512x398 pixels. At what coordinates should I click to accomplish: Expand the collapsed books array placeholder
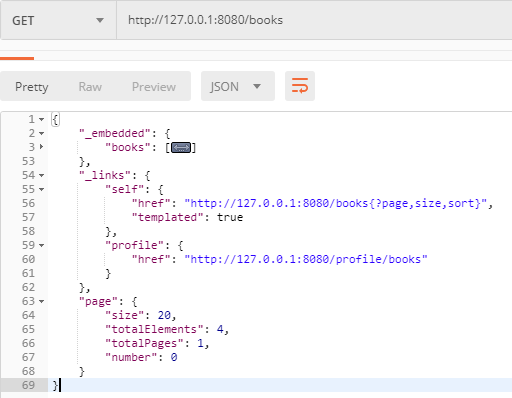[x=181, y=147]
